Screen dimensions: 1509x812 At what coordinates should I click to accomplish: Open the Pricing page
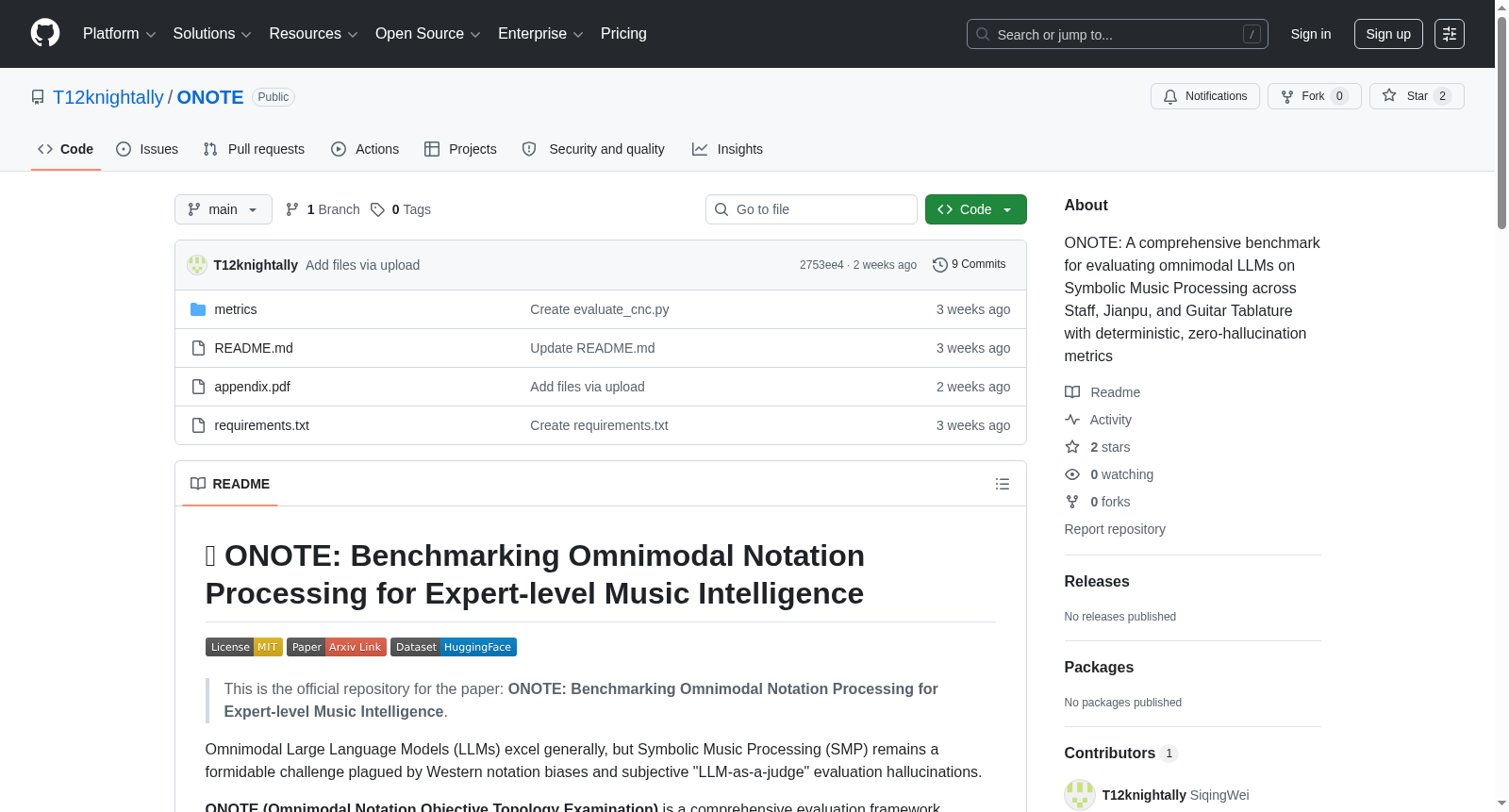click(623, 34)
